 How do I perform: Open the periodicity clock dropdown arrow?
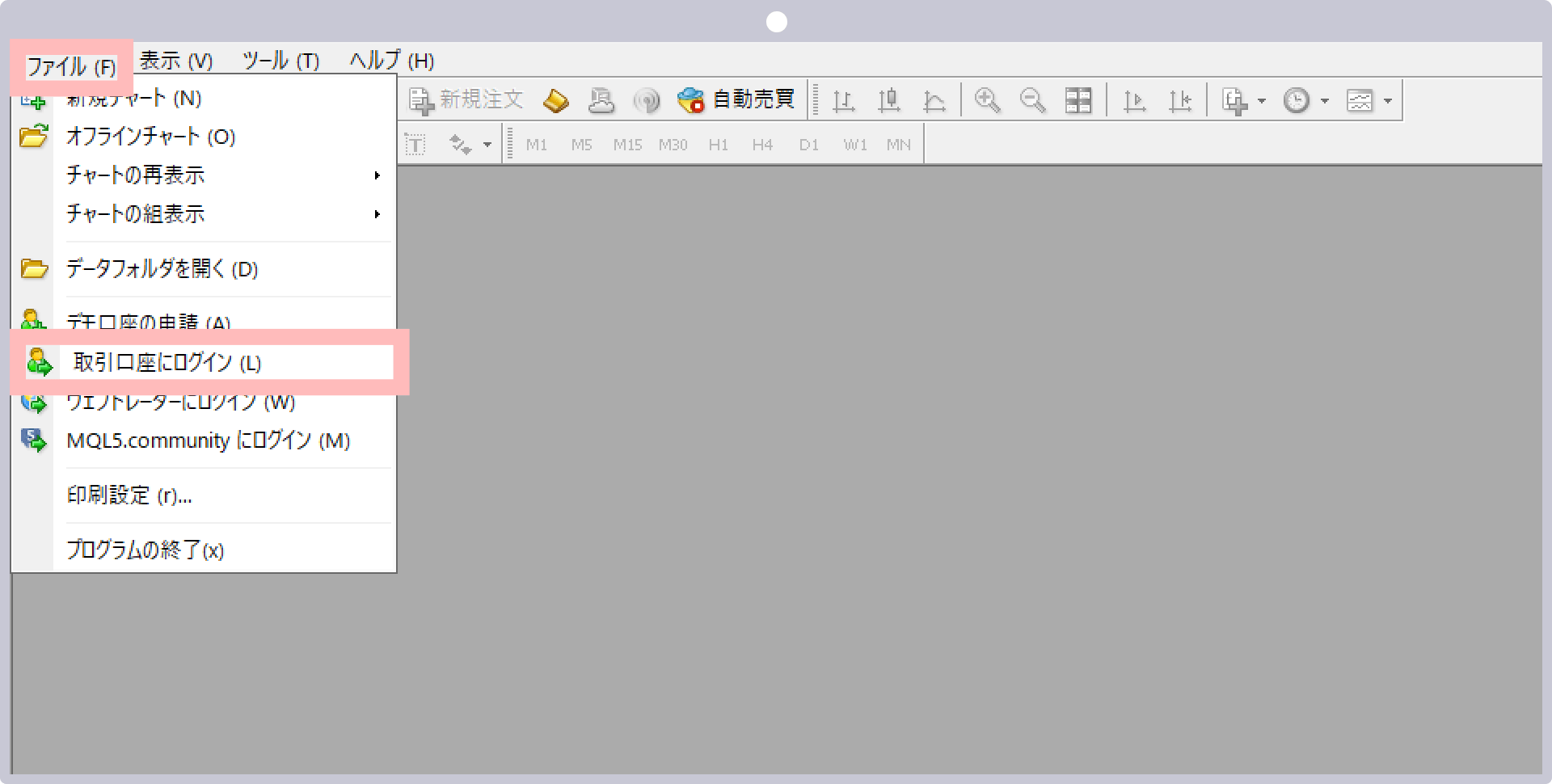(1324, 101)
